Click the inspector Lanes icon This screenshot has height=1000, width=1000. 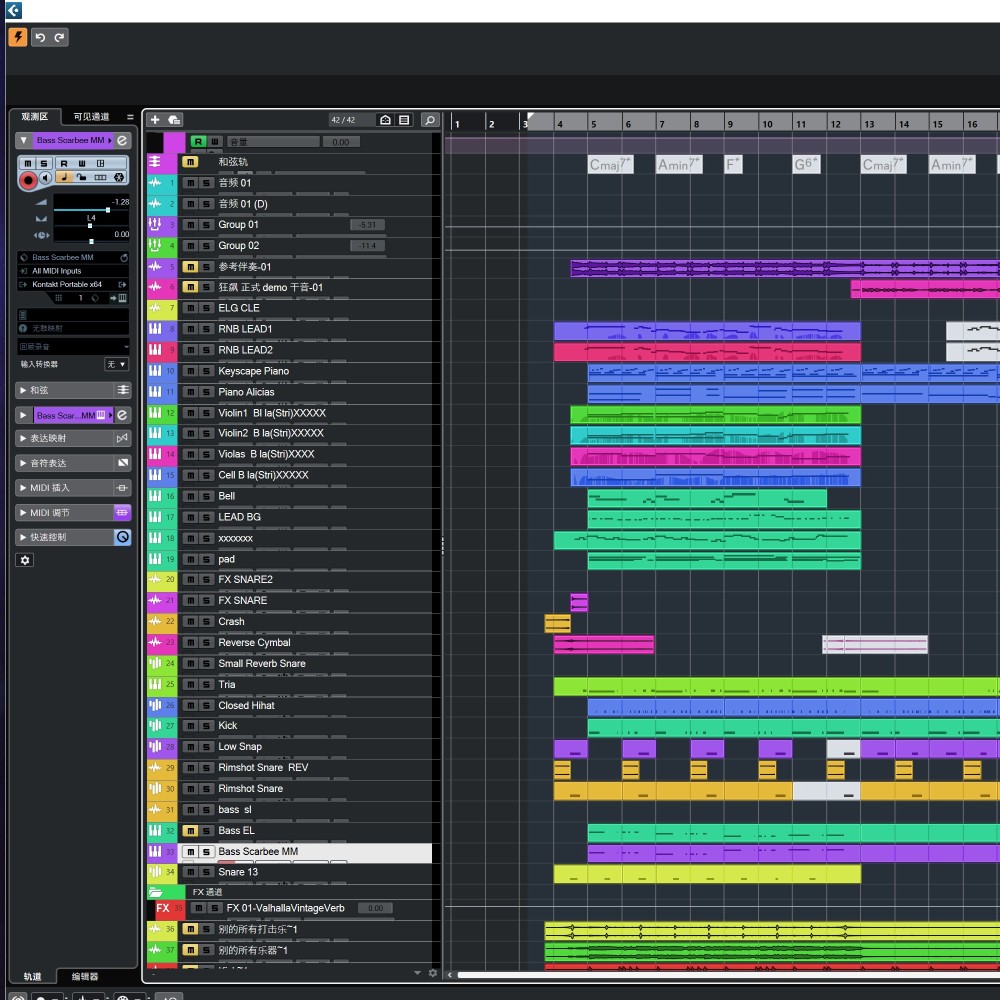click(100, 177)
